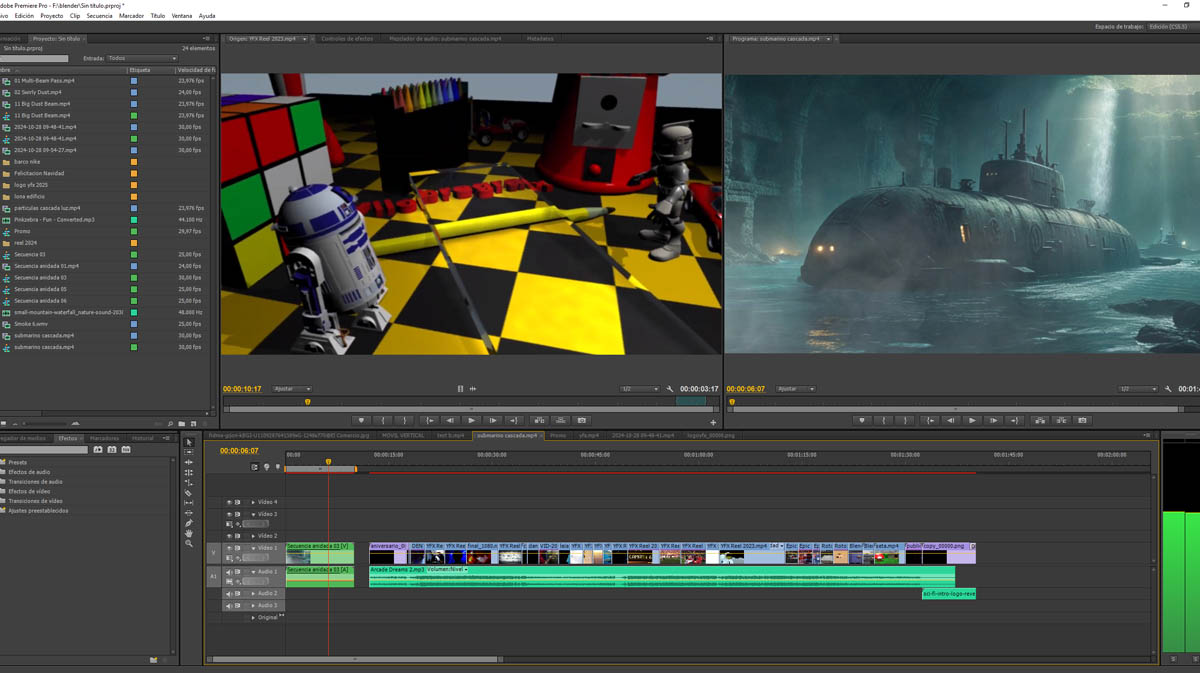
Task: Expand the Video 4 track
Action: pos(253,502)
